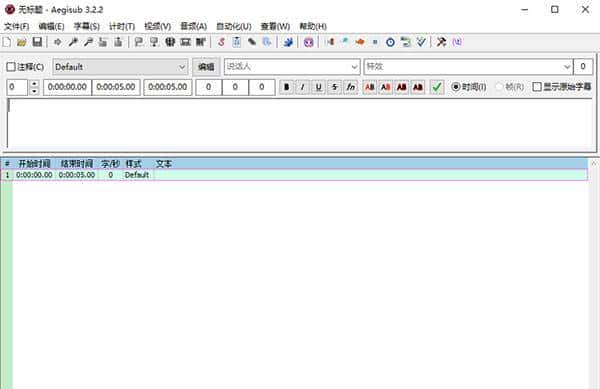Open the Kanji Timer icon
Screen dimensions: 600x389
[x=406, y=42]
